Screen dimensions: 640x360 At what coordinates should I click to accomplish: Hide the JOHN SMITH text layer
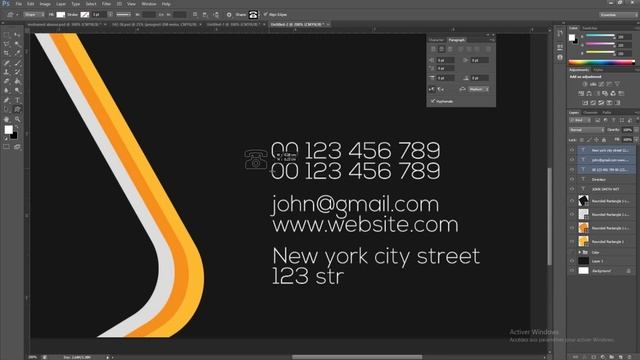572,189
